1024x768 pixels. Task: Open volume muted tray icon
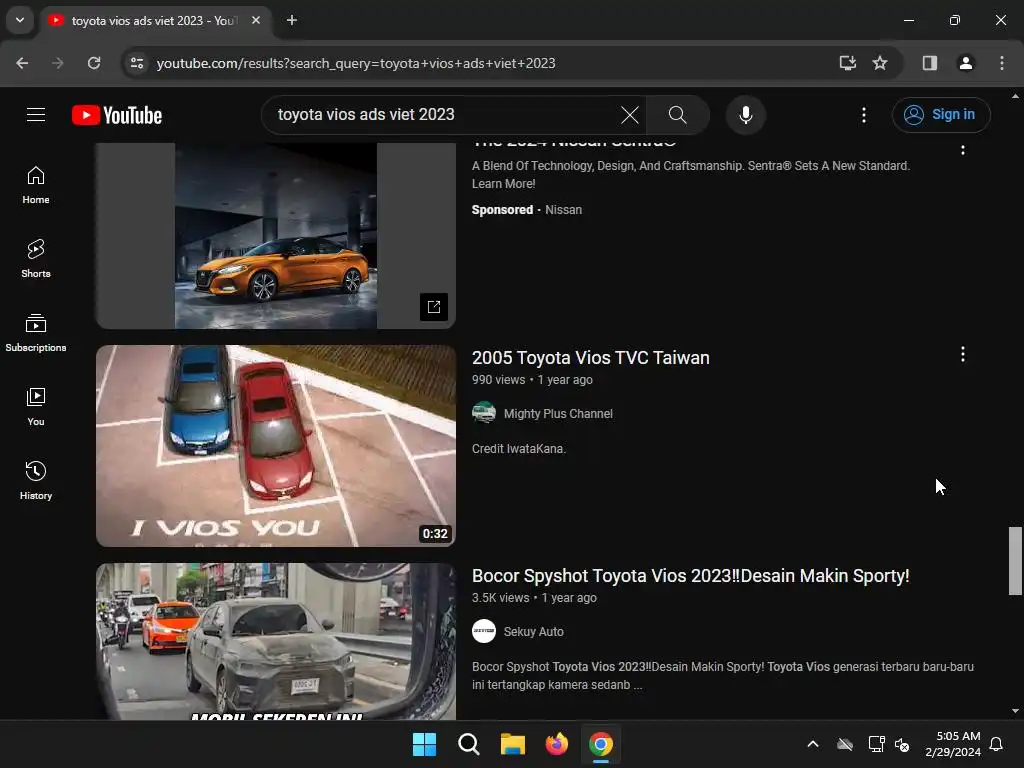click(902, 744)
